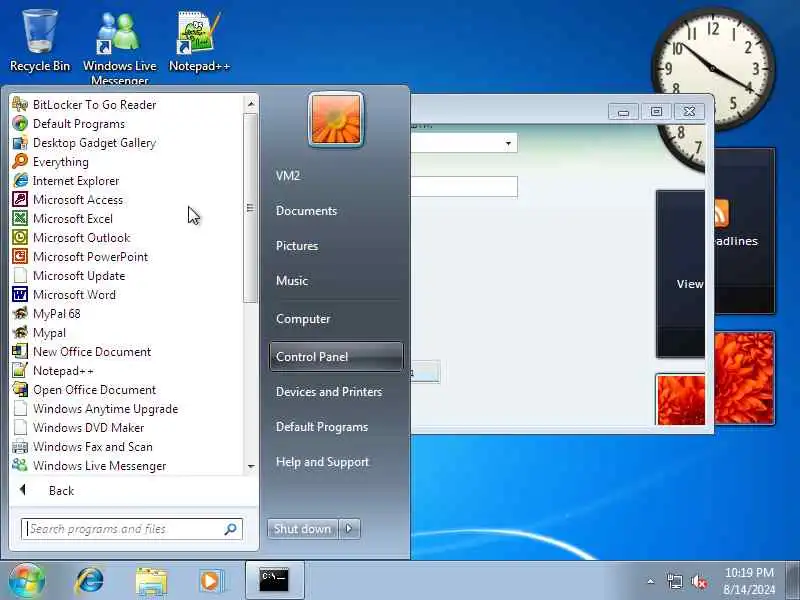Open Devices and Printers
This screenshot has height=600, width=800.
tap(329, 392)
